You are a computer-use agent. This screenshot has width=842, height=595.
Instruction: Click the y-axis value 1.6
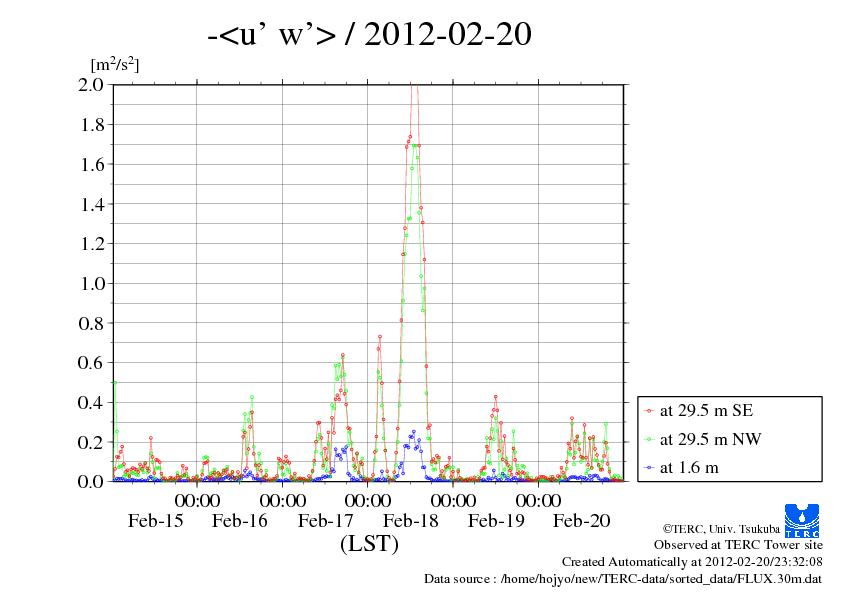[x=91, y=164]
